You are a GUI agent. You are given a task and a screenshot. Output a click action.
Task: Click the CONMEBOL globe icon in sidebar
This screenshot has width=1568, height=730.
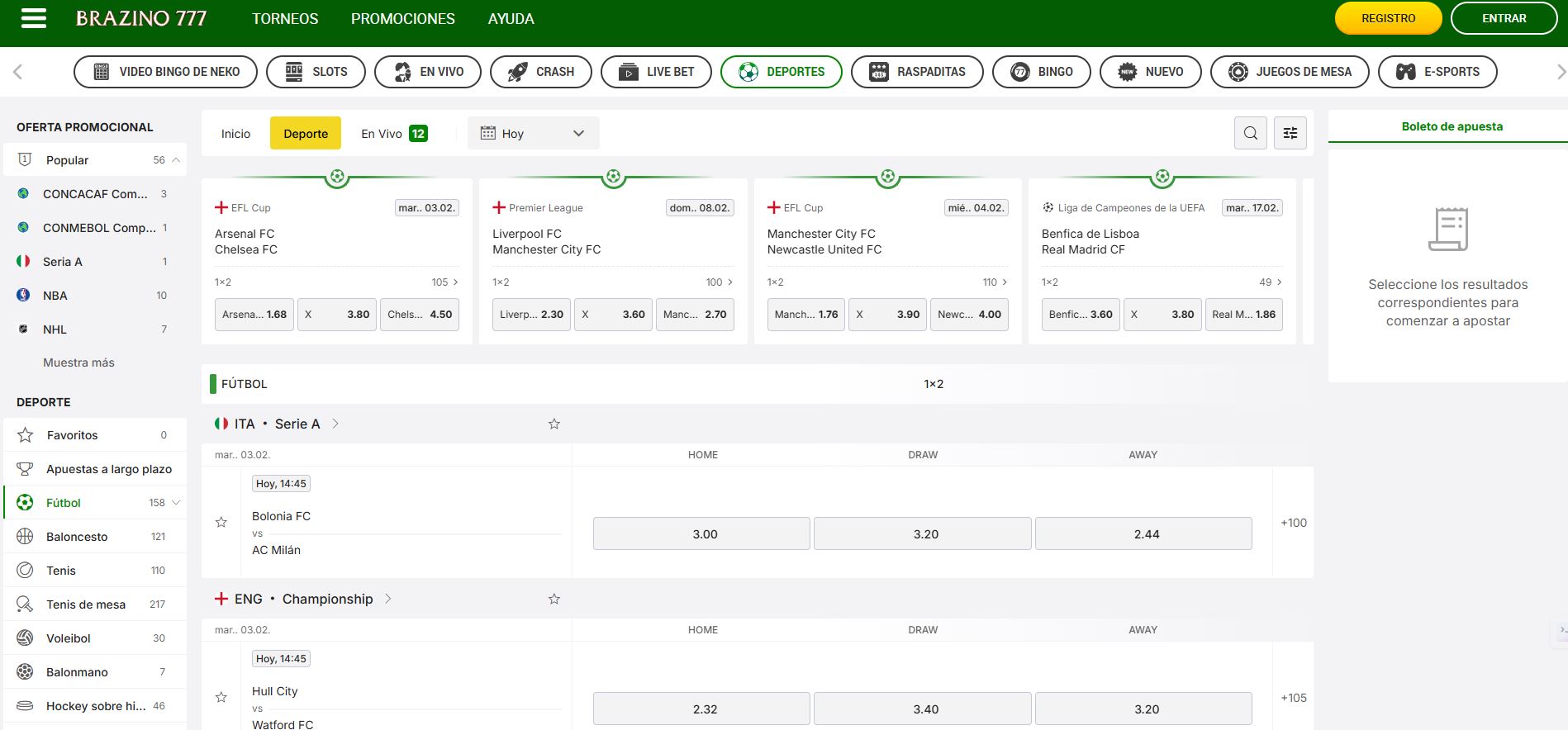coord(23,228)
